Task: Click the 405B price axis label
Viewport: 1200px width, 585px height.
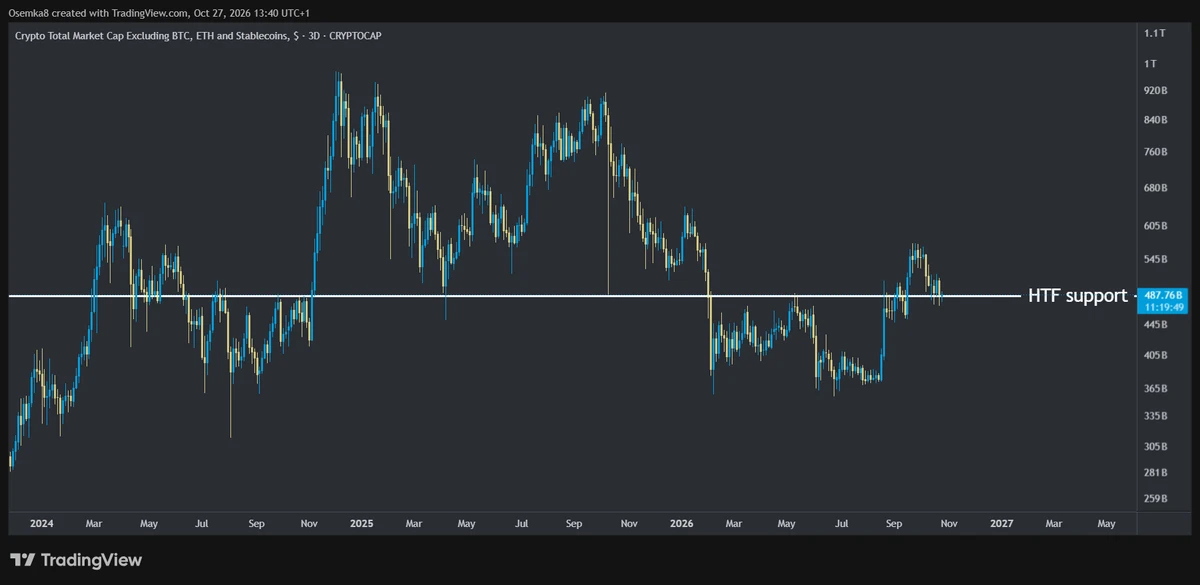Action: click(x=1157, y=355)
